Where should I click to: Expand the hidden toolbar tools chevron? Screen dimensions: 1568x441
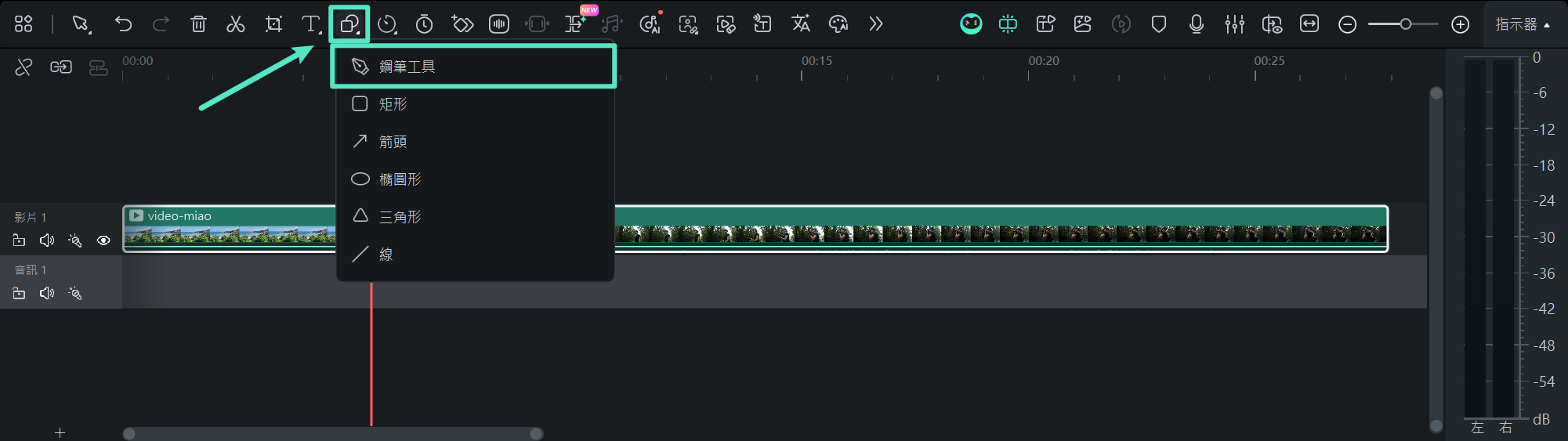click(875, 24)
